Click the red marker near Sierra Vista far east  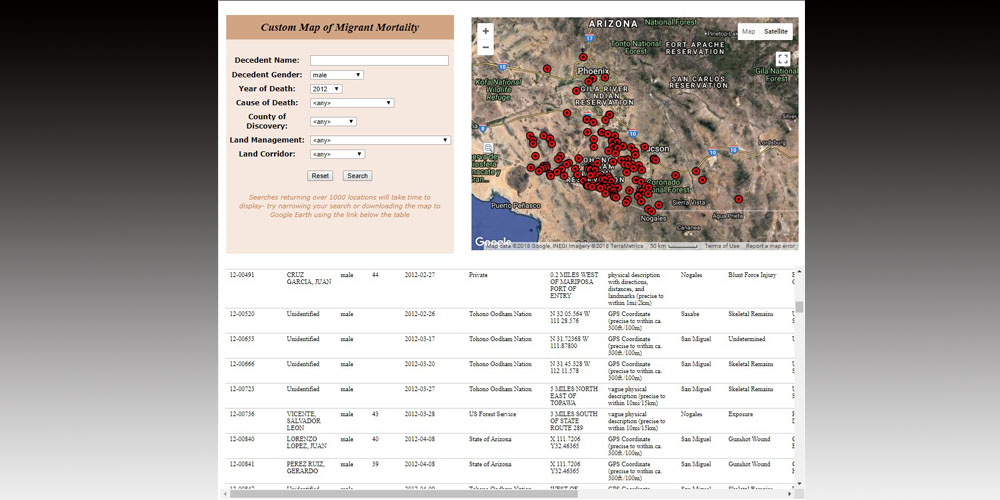[x=739, y=199]
